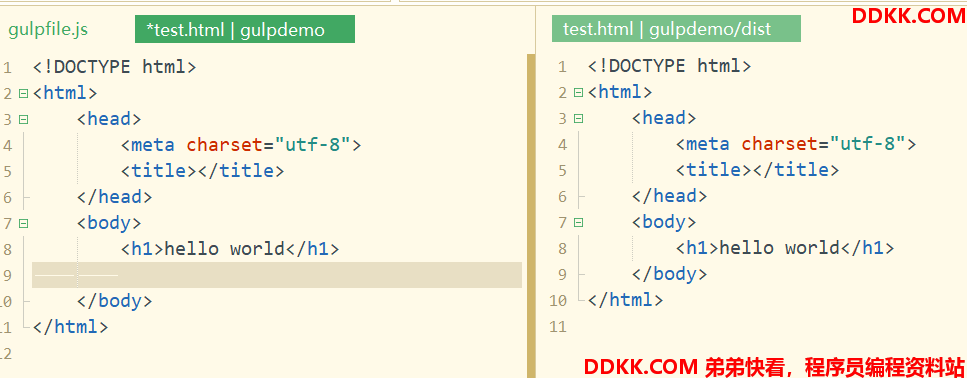This screenshot has width=967, height=378.
Task: Click the closing </html> tag in gulpdemo/dist editor
Action: 625,300
